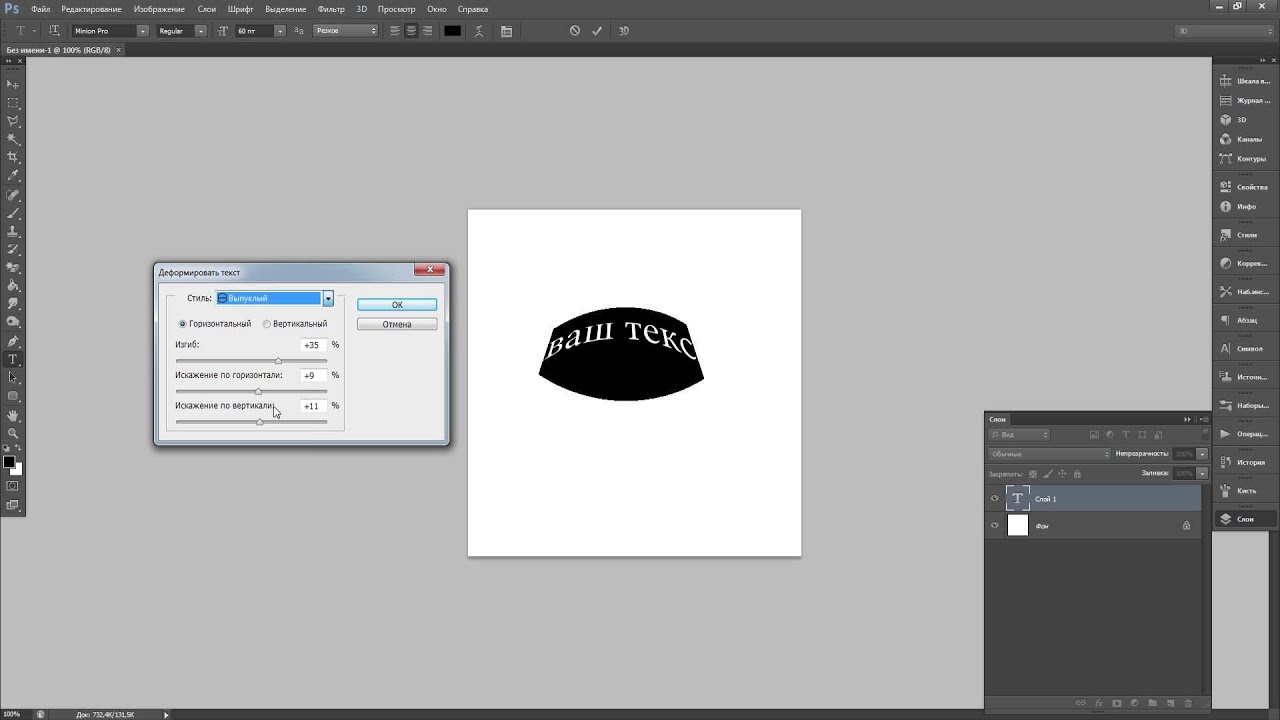Open the Символ panel
Screen dimensions: 1280x720
pos(1245,349)
